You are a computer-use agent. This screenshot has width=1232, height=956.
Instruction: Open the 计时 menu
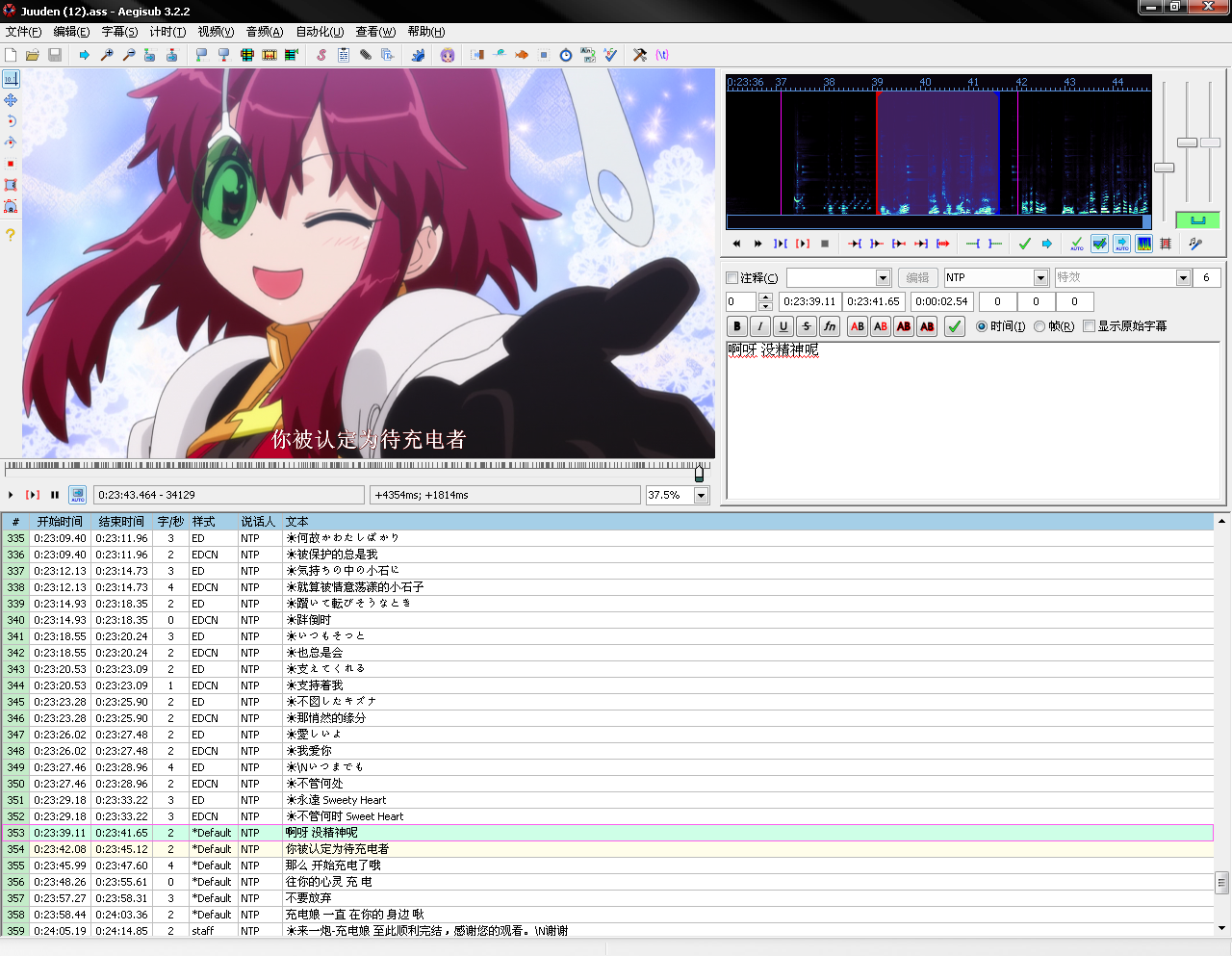167,32
